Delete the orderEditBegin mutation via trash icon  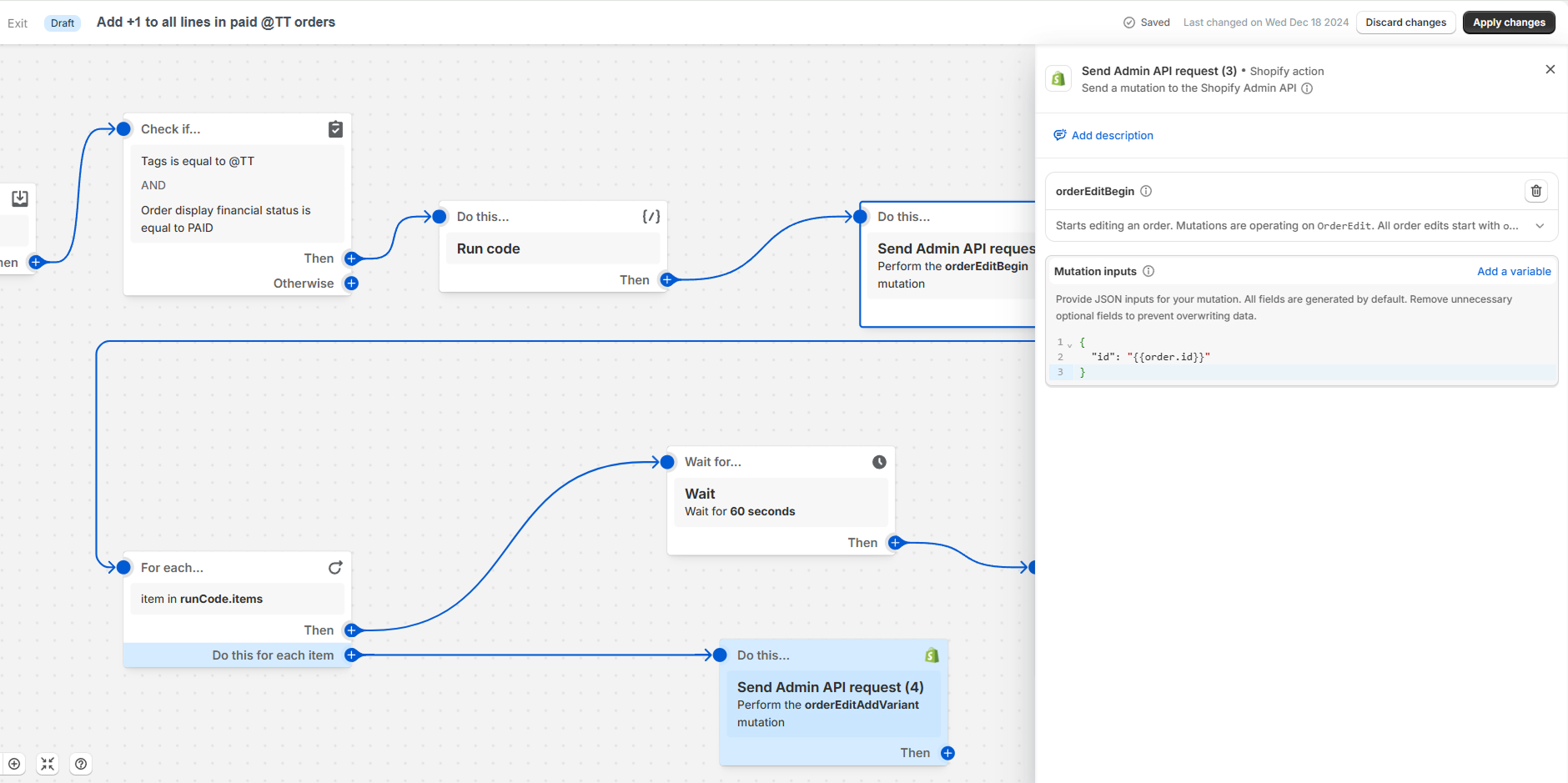click(1535, 191)
